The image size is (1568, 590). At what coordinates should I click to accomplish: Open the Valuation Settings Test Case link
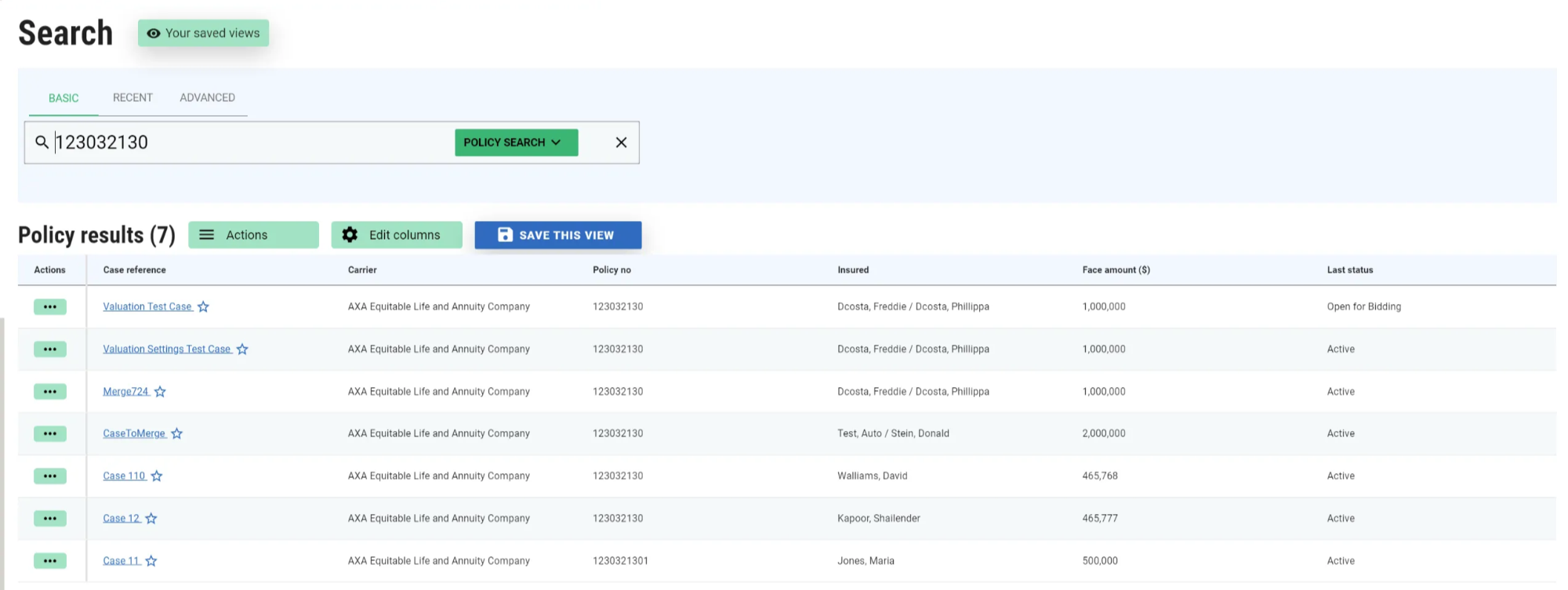pos(166,349)
